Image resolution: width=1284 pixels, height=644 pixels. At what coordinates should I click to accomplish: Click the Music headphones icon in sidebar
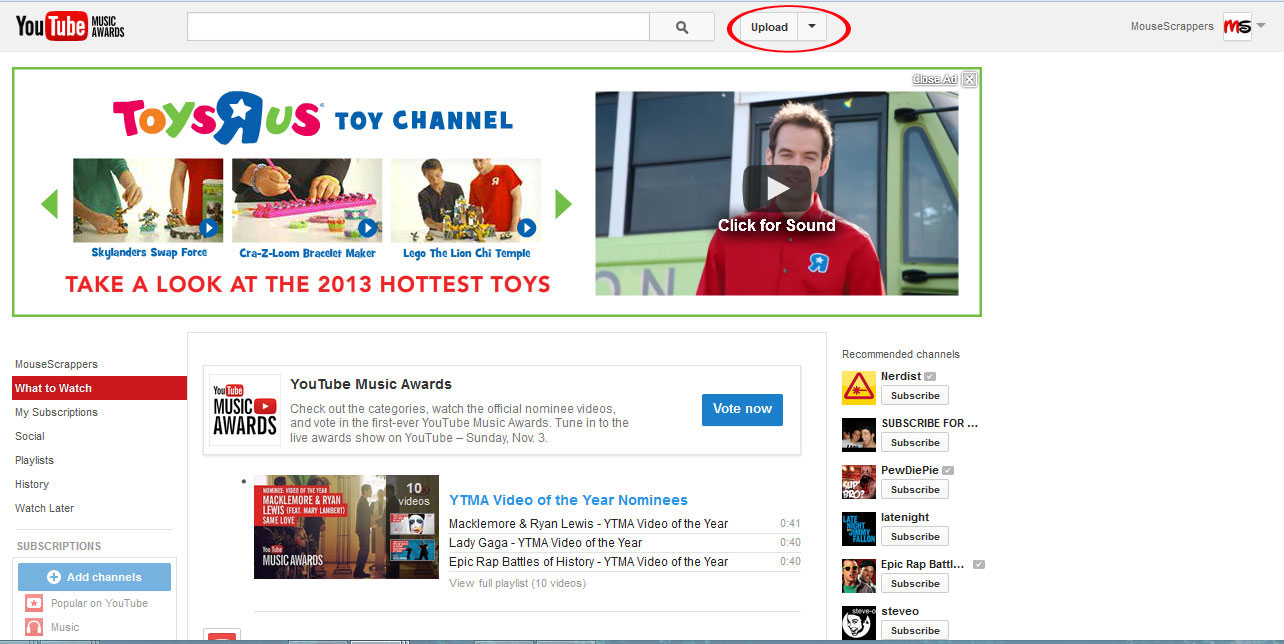34,627
